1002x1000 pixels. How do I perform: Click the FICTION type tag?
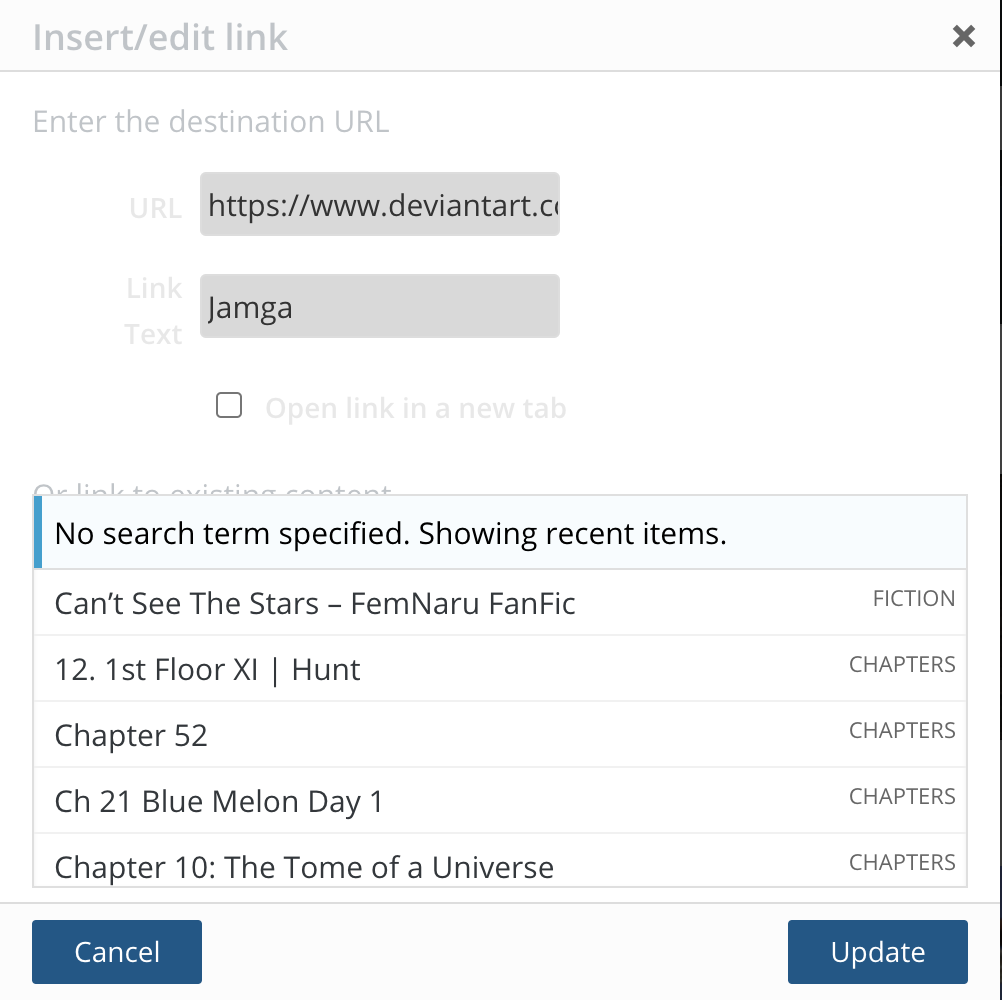(913, 599)
